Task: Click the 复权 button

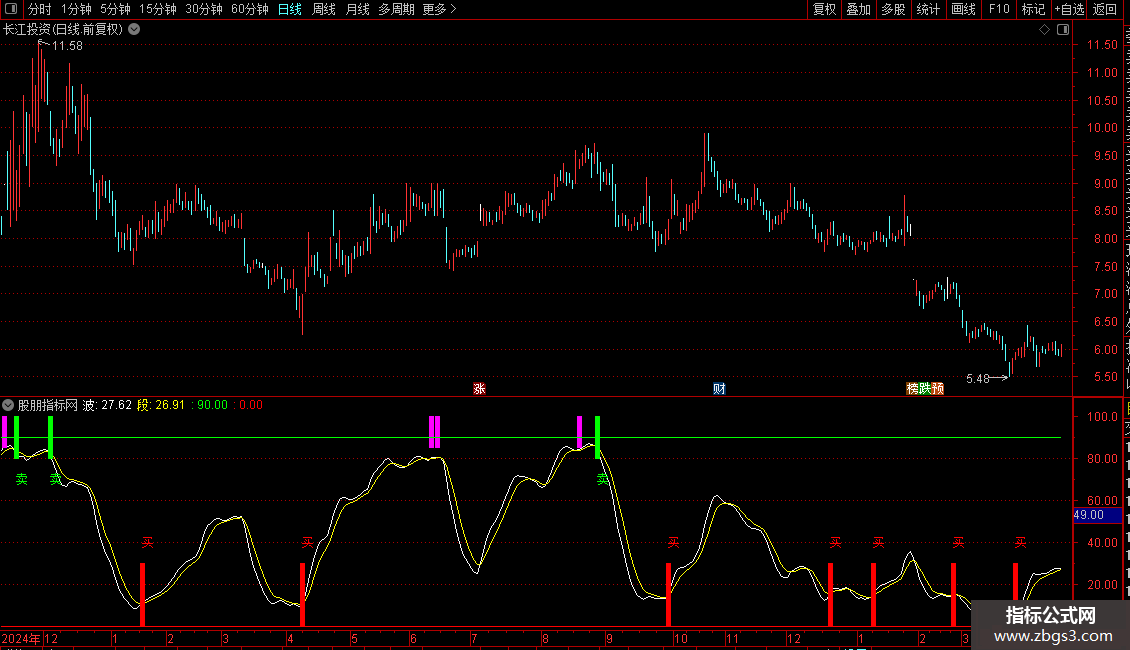Action: click(824, 9)
